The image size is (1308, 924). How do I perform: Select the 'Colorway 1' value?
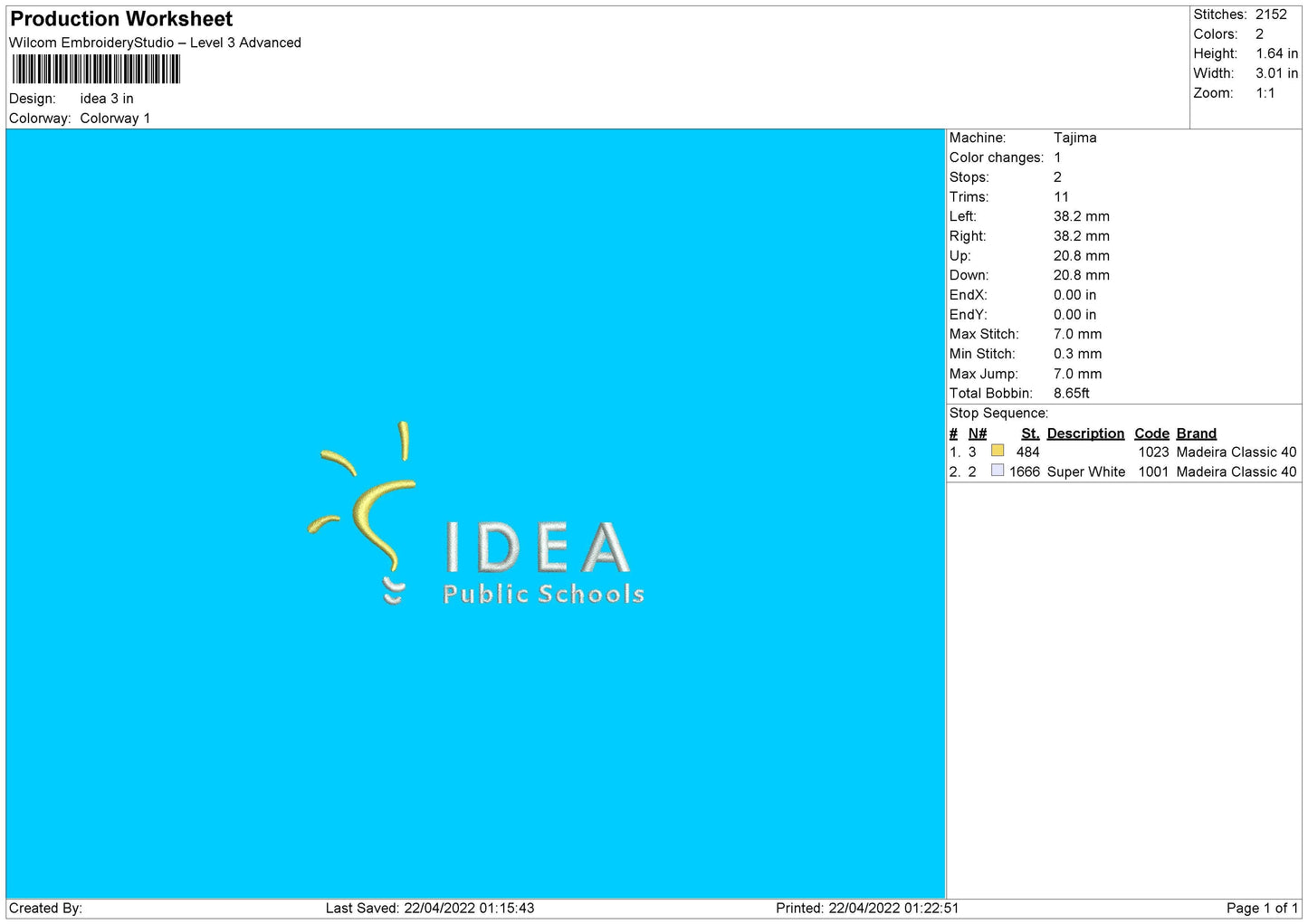pyautogui.click(x=115, y=119)
